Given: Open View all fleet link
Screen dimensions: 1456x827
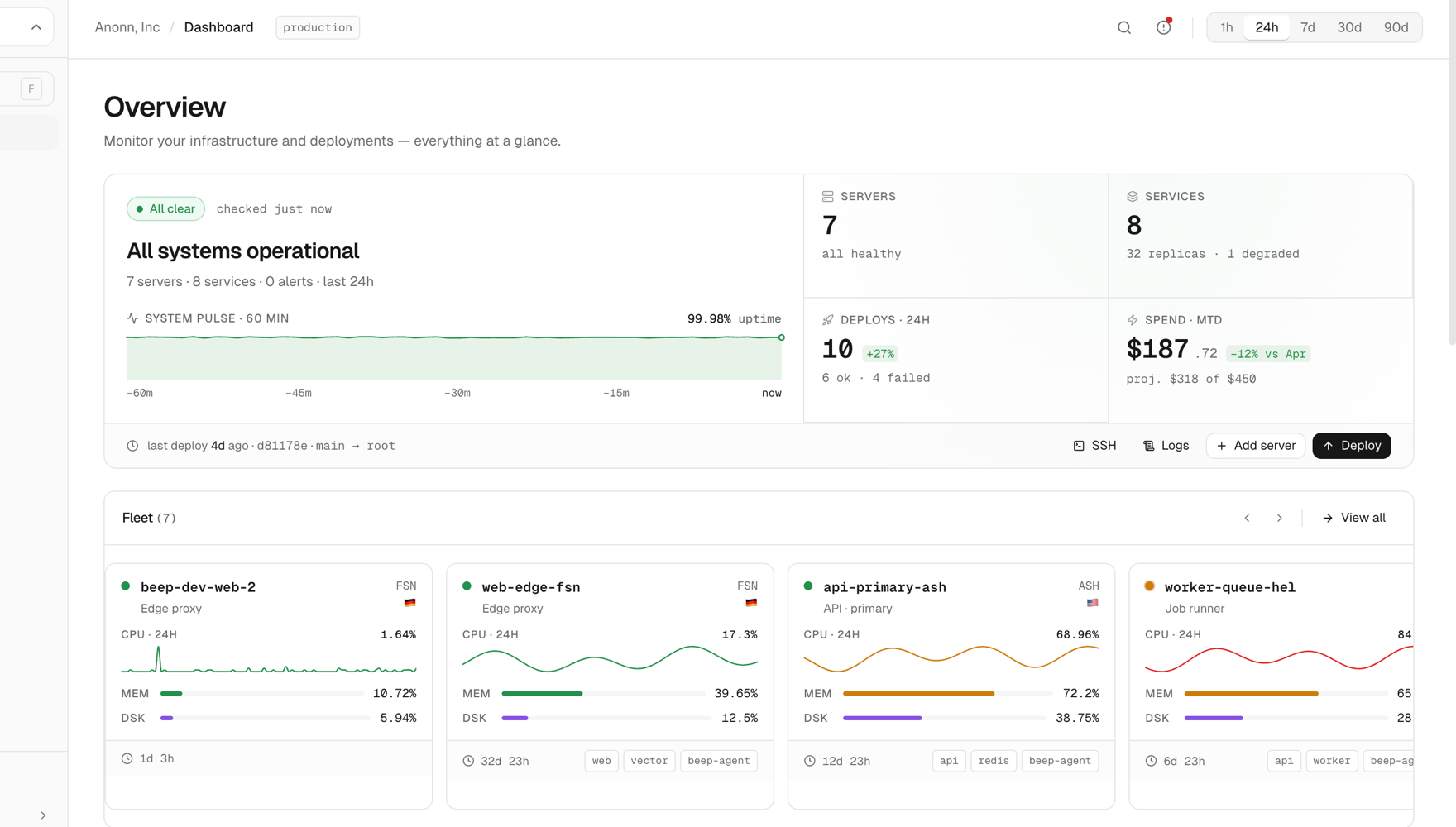Looking at the screenshot, I should [1353, 519].
